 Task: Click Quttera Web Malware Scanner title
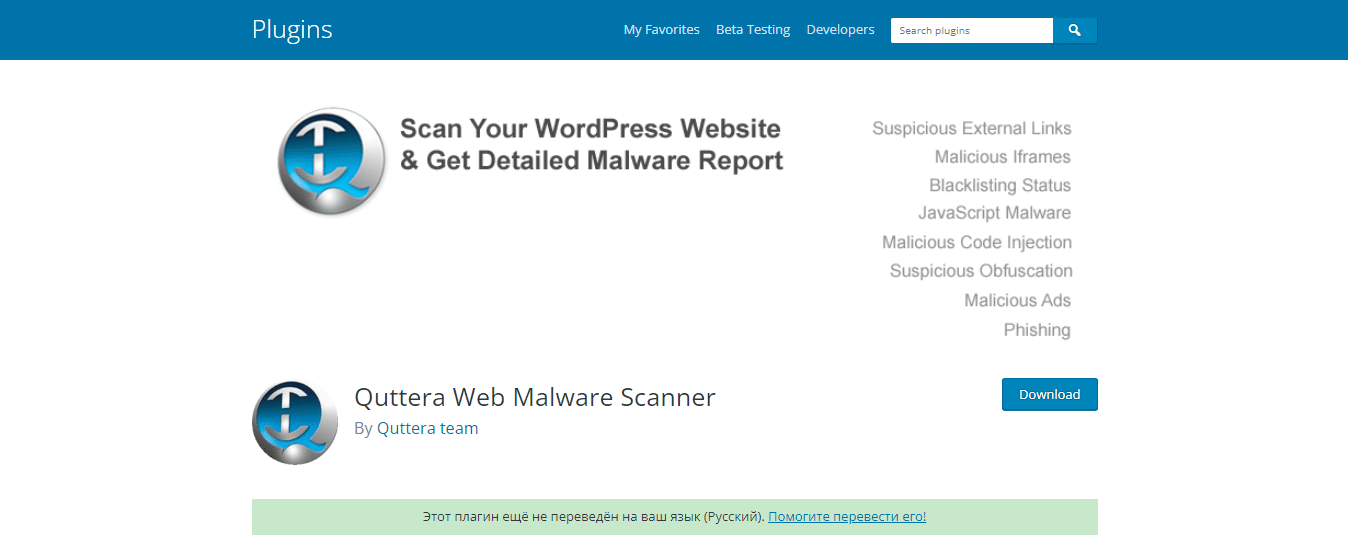pyautogui.click(x=535, y=397)
